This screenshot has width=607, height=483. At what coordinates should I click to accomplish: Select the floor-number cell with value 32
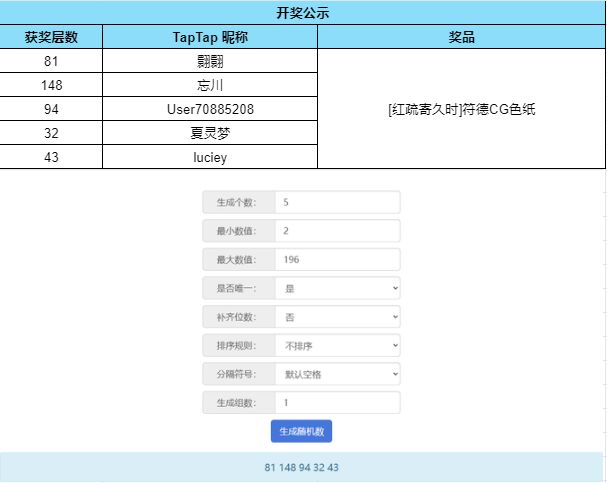tap(51, 133)
